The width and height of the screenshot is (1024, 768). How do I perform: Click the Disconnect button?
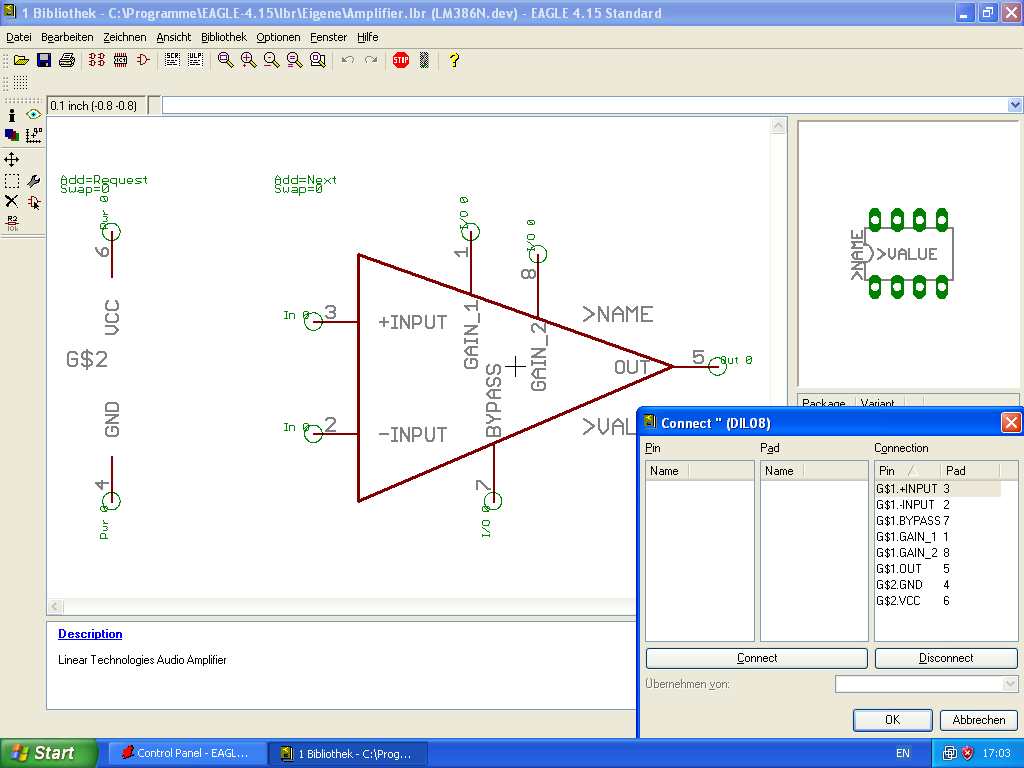point(946,658)
